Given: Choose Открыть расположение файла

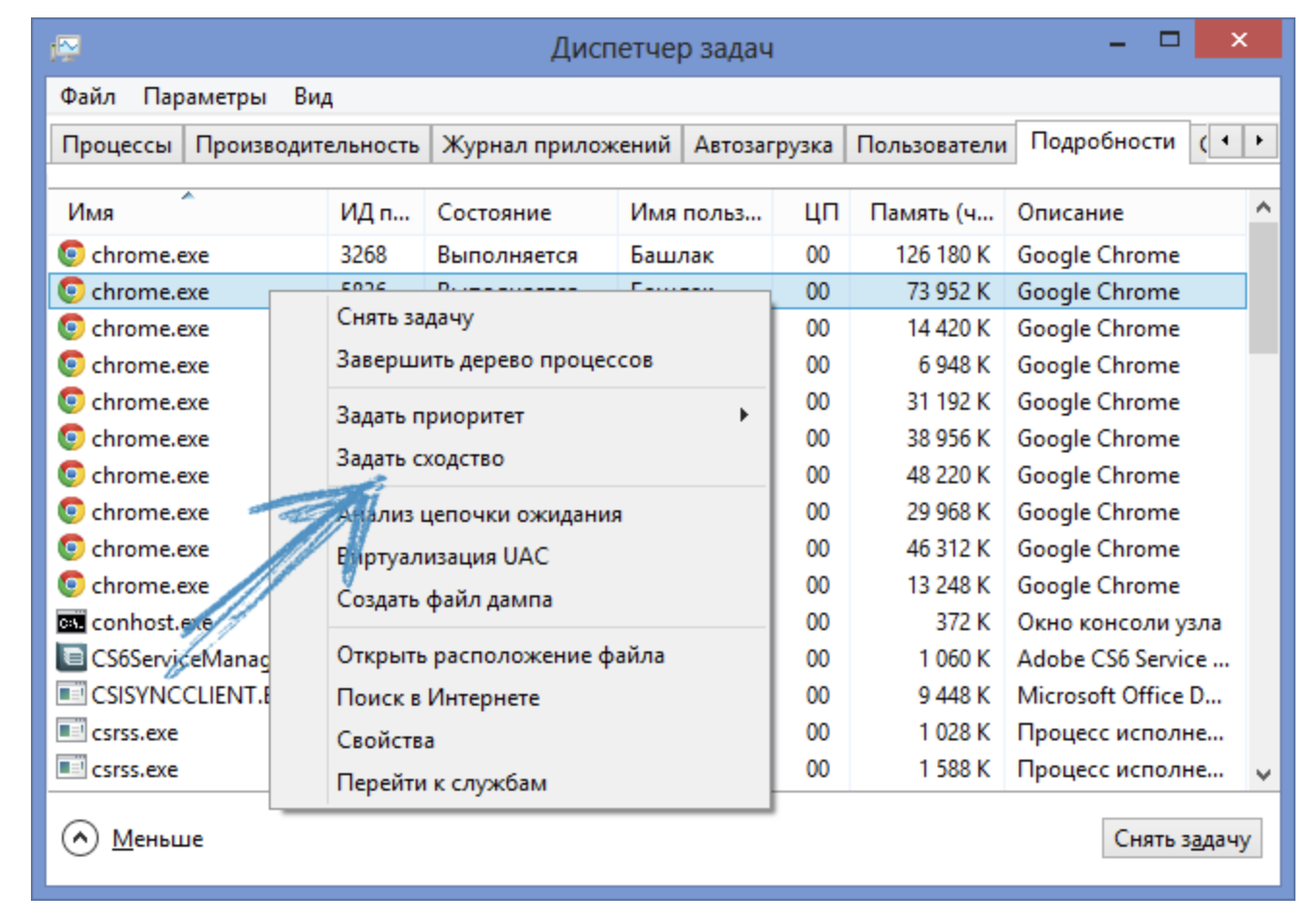Looking at the screenshot, I should coord(500,655).
